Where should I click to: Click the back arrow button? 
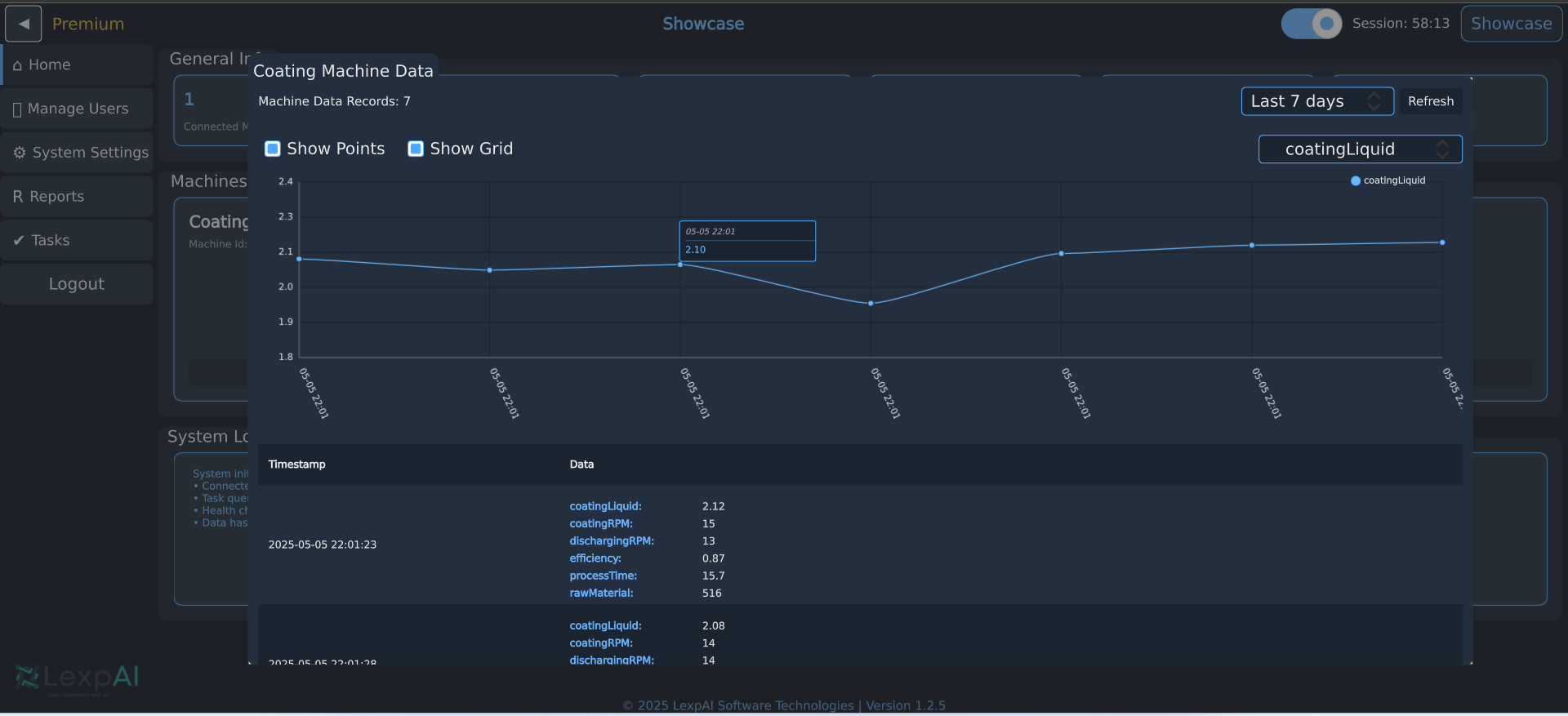pyautogui.click(x=24, y=24)
